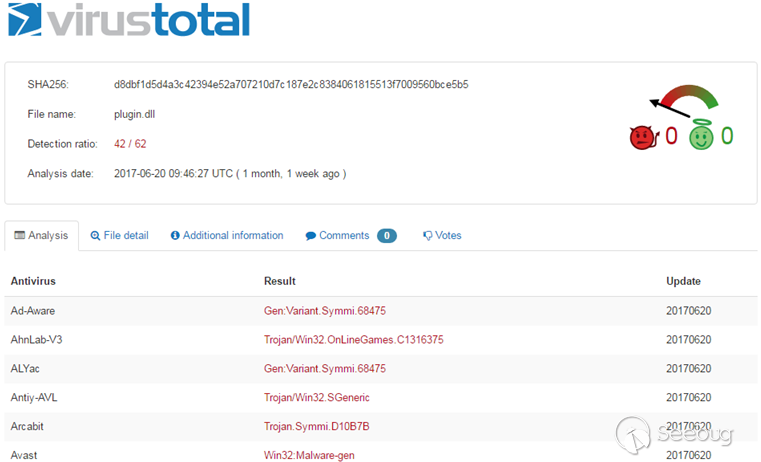Click the ALYac antivirus name
Screen dimensions: 761x462
point(25,368)
